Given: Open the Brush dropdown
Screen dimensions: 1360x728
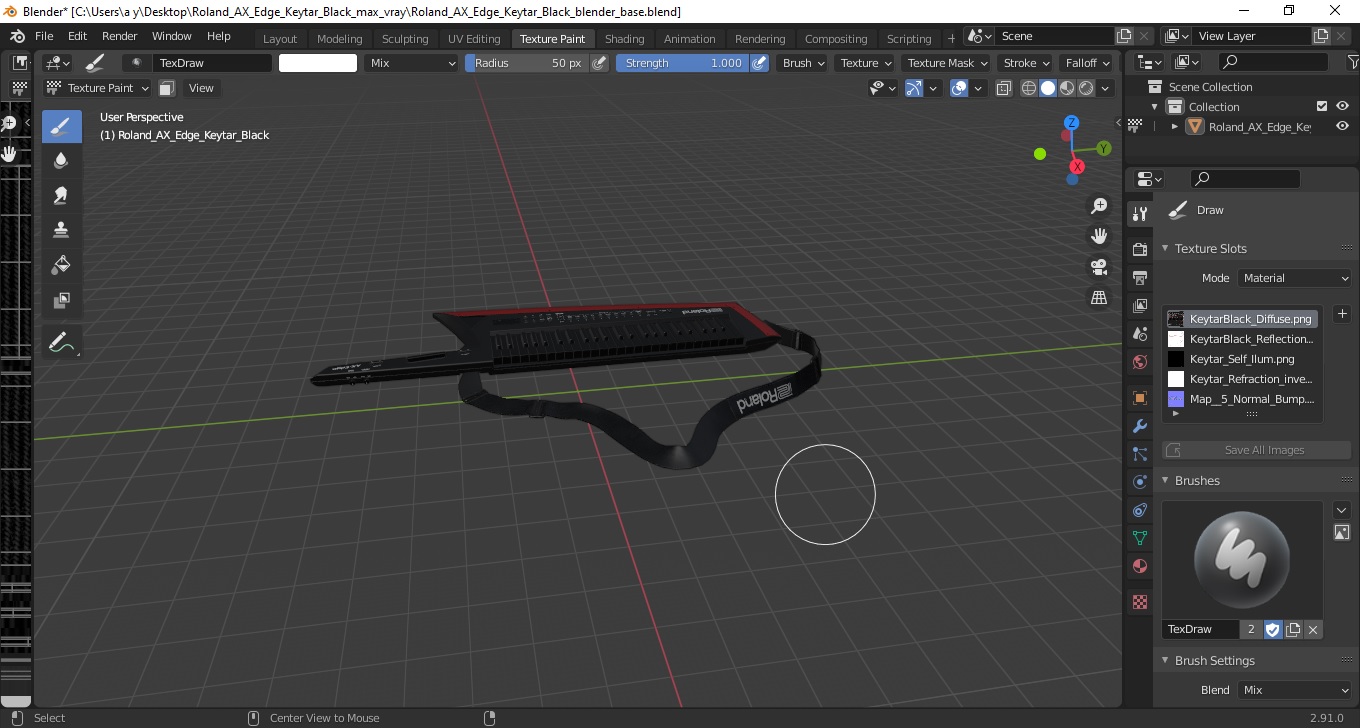Looking at the screenshot, I should click(803, 63).
